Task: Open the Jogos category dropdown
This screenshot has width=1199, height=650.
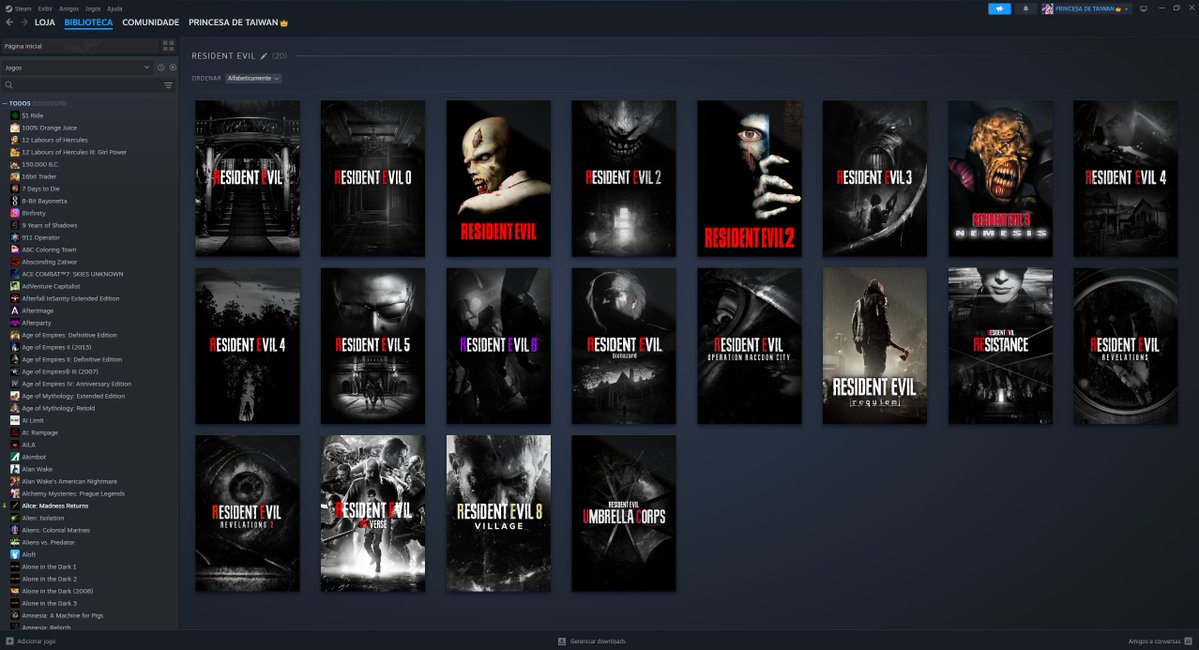Action: (76, 67)
